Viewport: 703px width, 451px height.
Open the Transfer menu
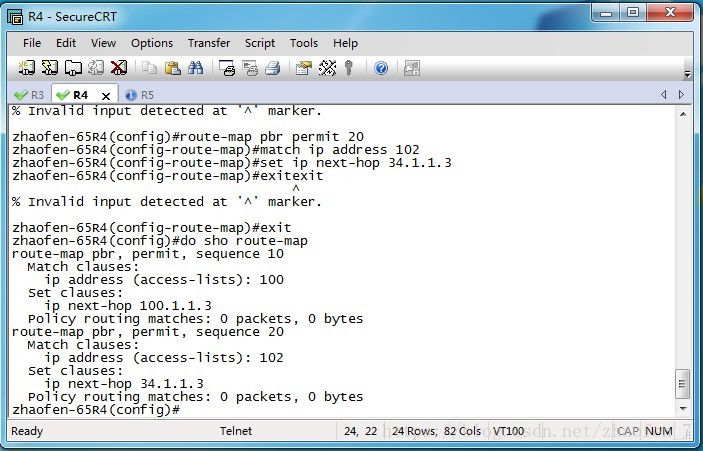(x=209, y=43)
